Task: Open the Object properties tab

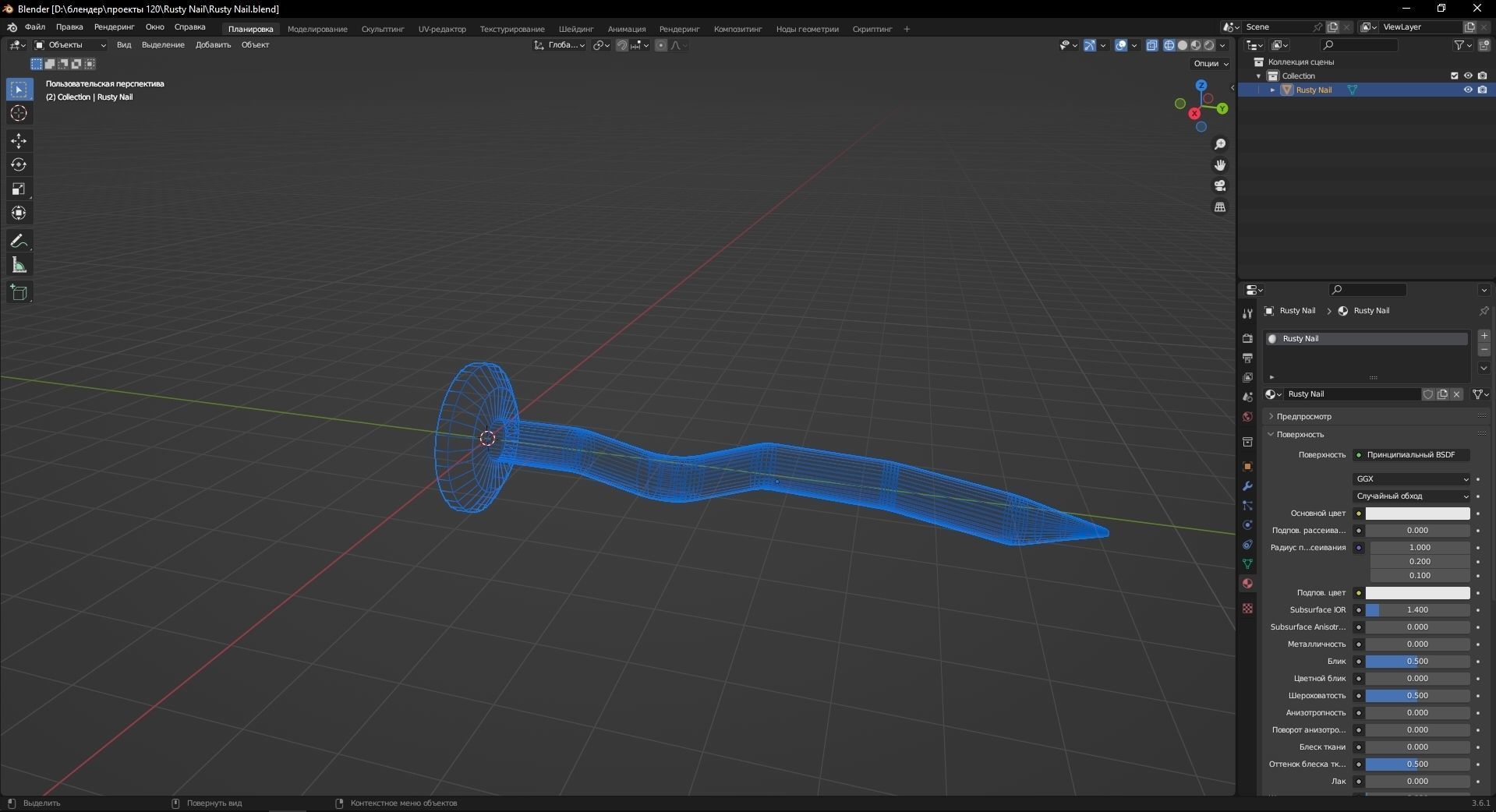Action: [1247, 467]
